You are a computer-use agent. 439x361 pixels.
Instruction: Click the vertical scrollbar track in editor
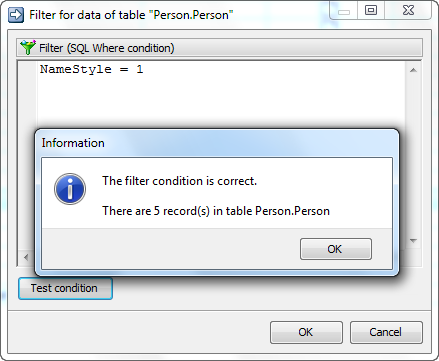pos(413,100)
